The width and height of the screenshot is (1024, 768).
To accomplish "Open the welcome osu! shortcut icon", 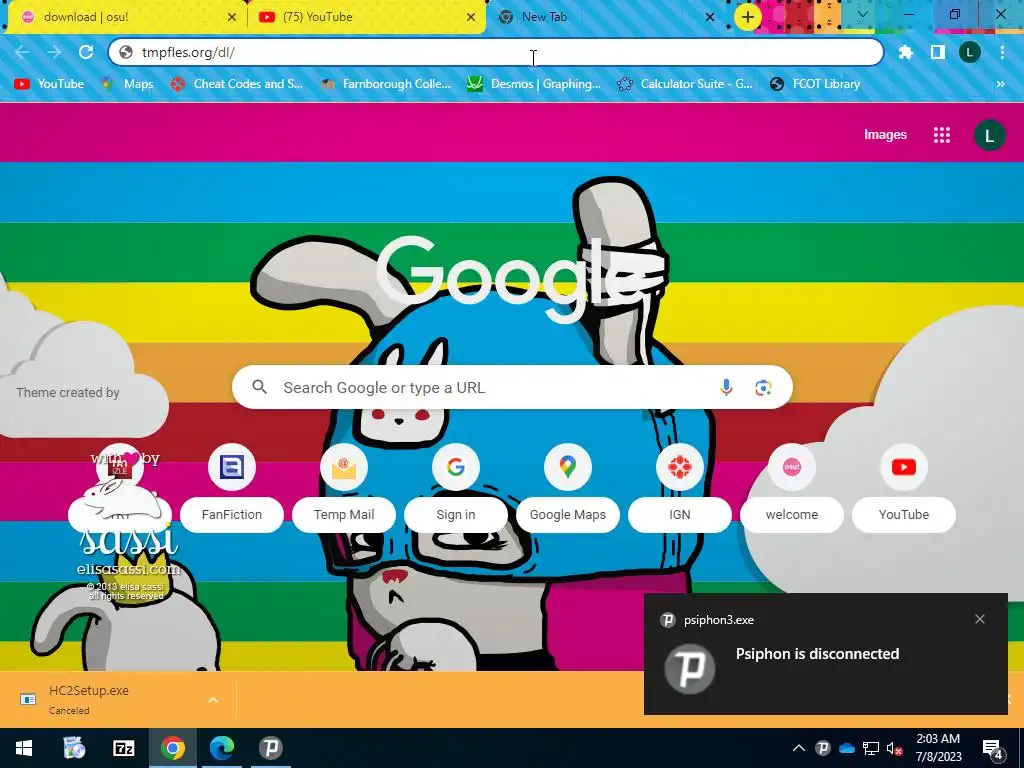I will 792,467.
